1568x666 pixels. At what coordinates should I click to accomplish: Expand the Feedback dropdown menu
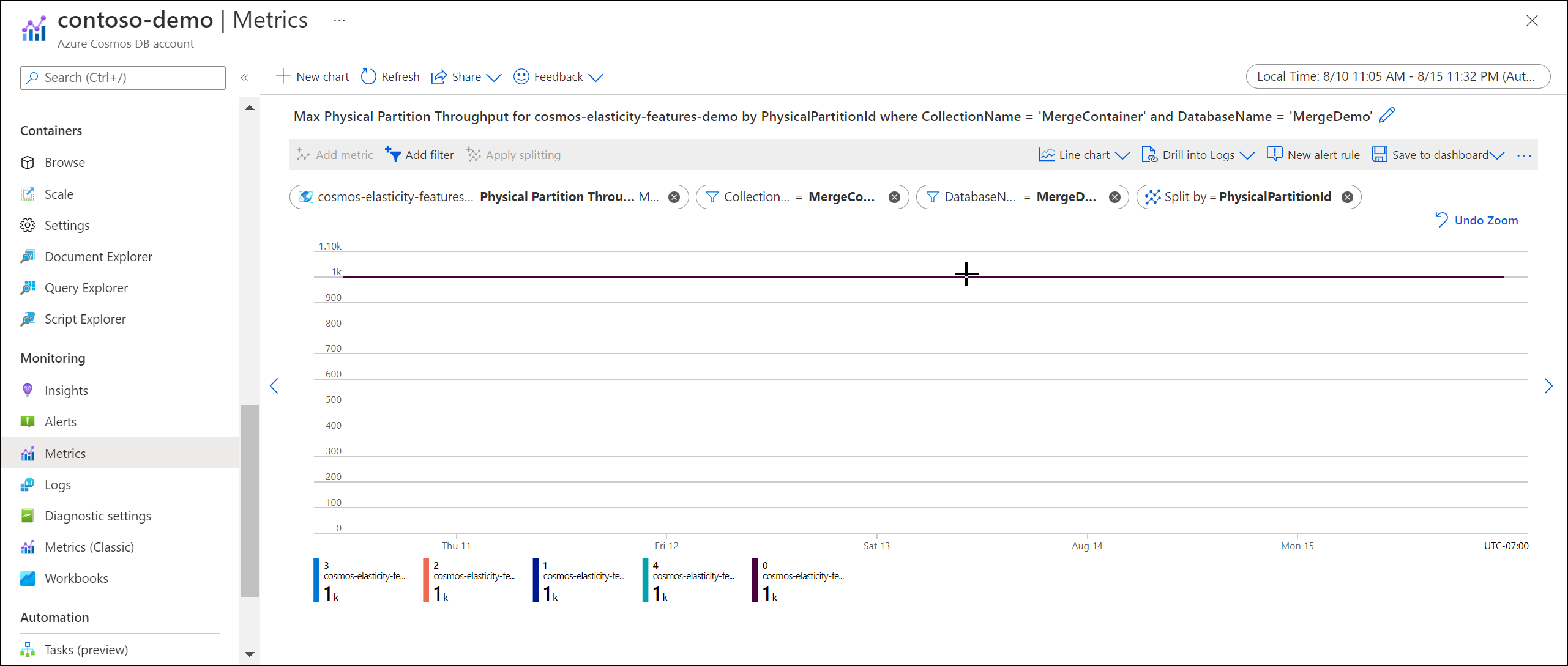coord(598,76)
